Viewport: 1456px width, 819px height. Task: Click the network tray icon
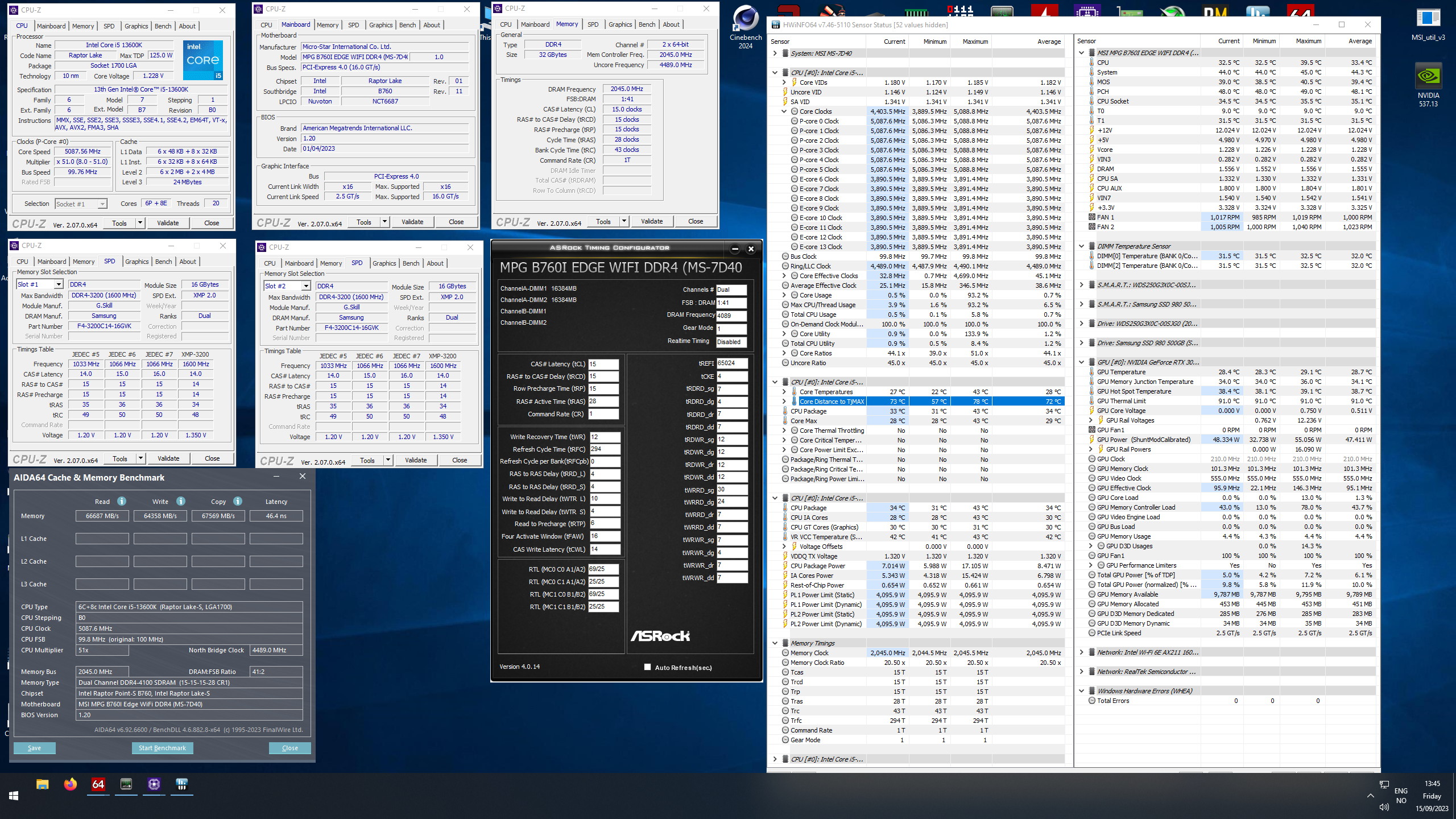coord(1384,785)
